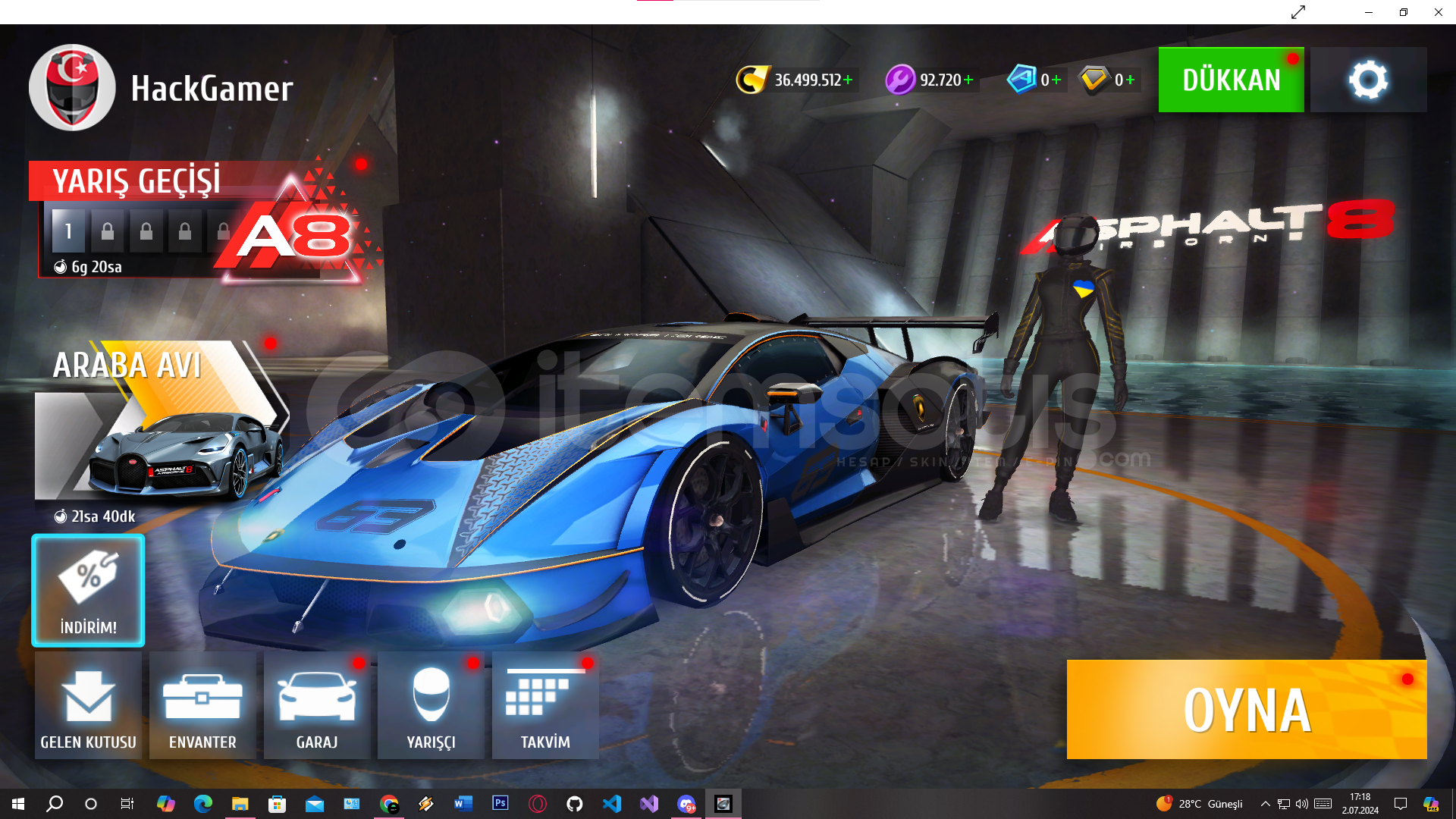The width and height of the screenshot is (1456, 819).
Task: Open the YARIŞÇI racer menu
Action: (431, 705)
